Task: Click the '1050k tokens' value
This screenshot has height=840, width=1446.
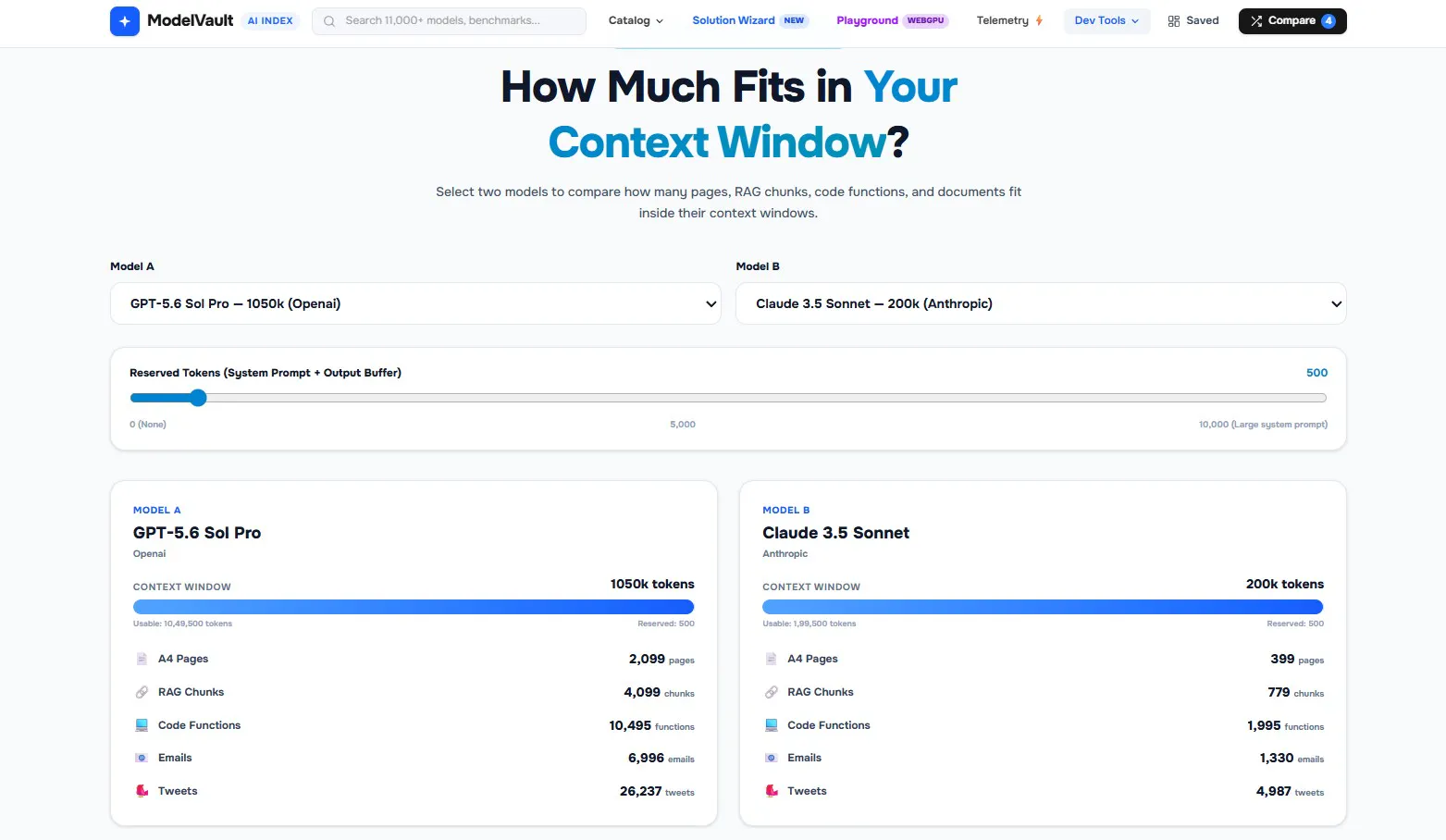Action: point(652,585)
